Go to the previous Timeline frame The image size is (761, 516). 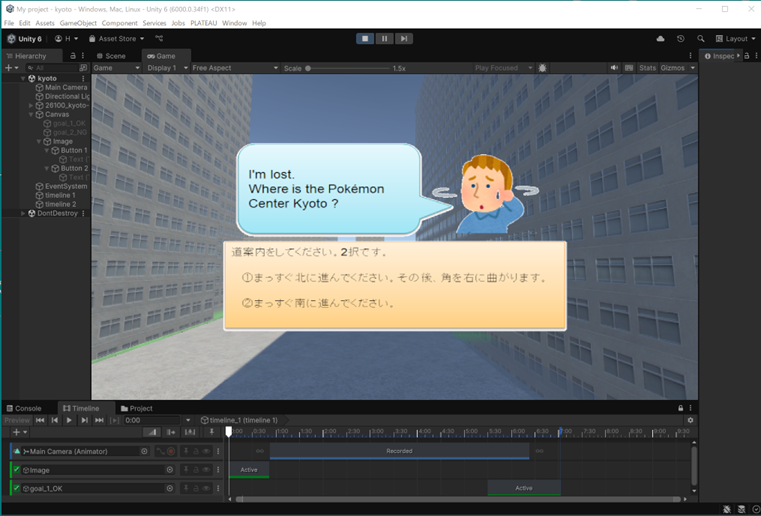55,420
